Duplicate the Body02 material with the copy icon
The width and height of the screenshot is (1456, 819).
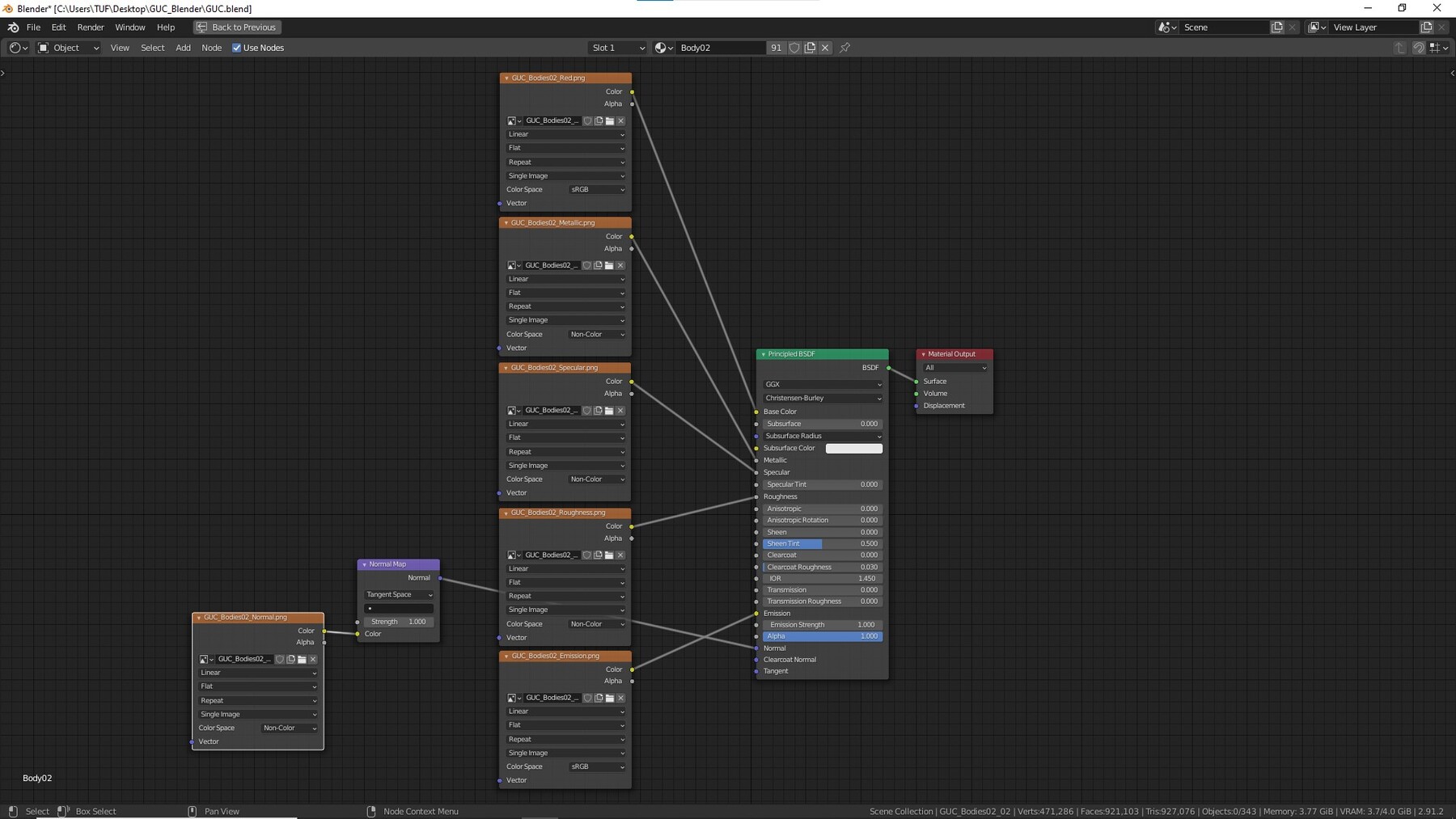click(x=810, y=48)
